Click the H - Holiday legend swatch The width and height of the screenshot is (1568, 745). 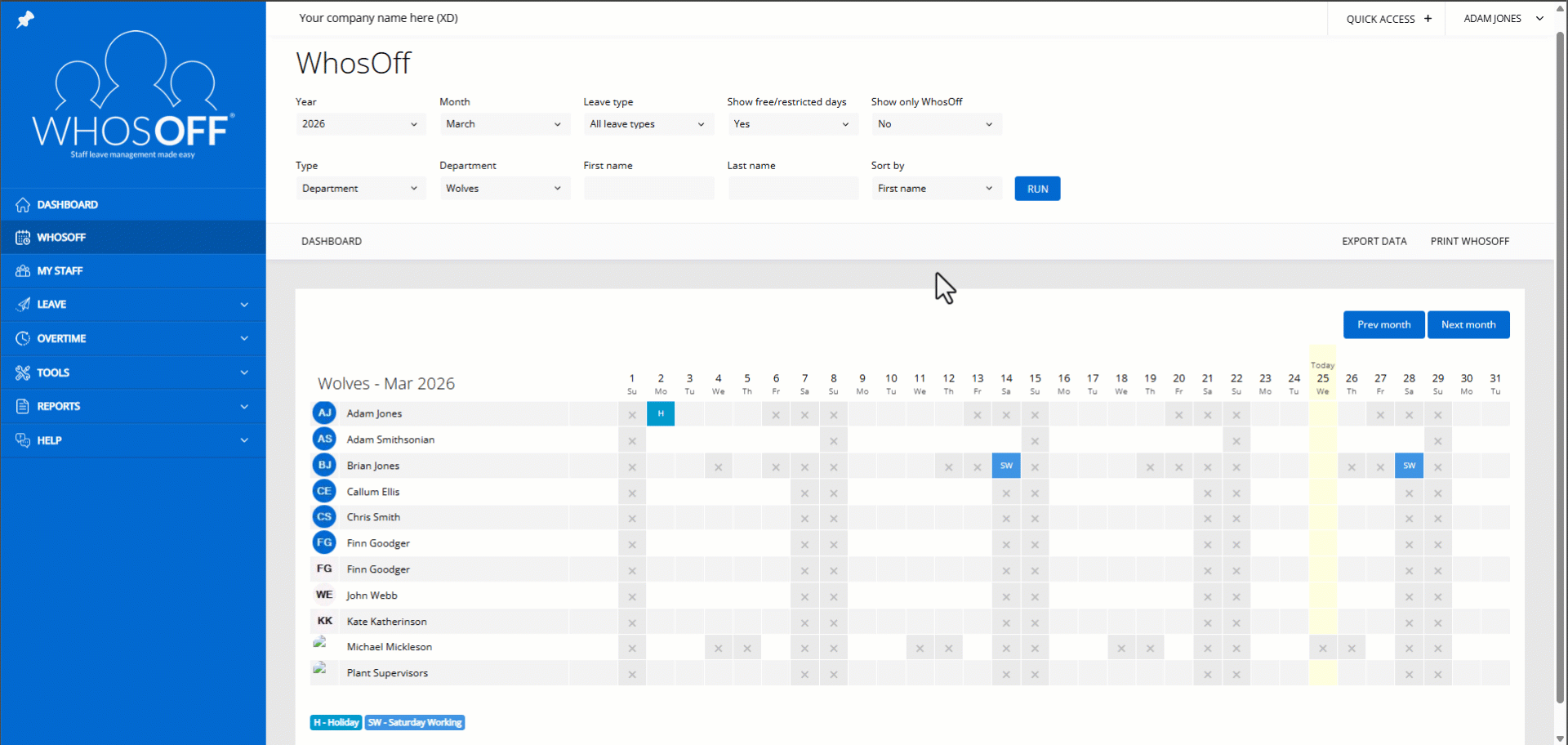tap(336, 722)
